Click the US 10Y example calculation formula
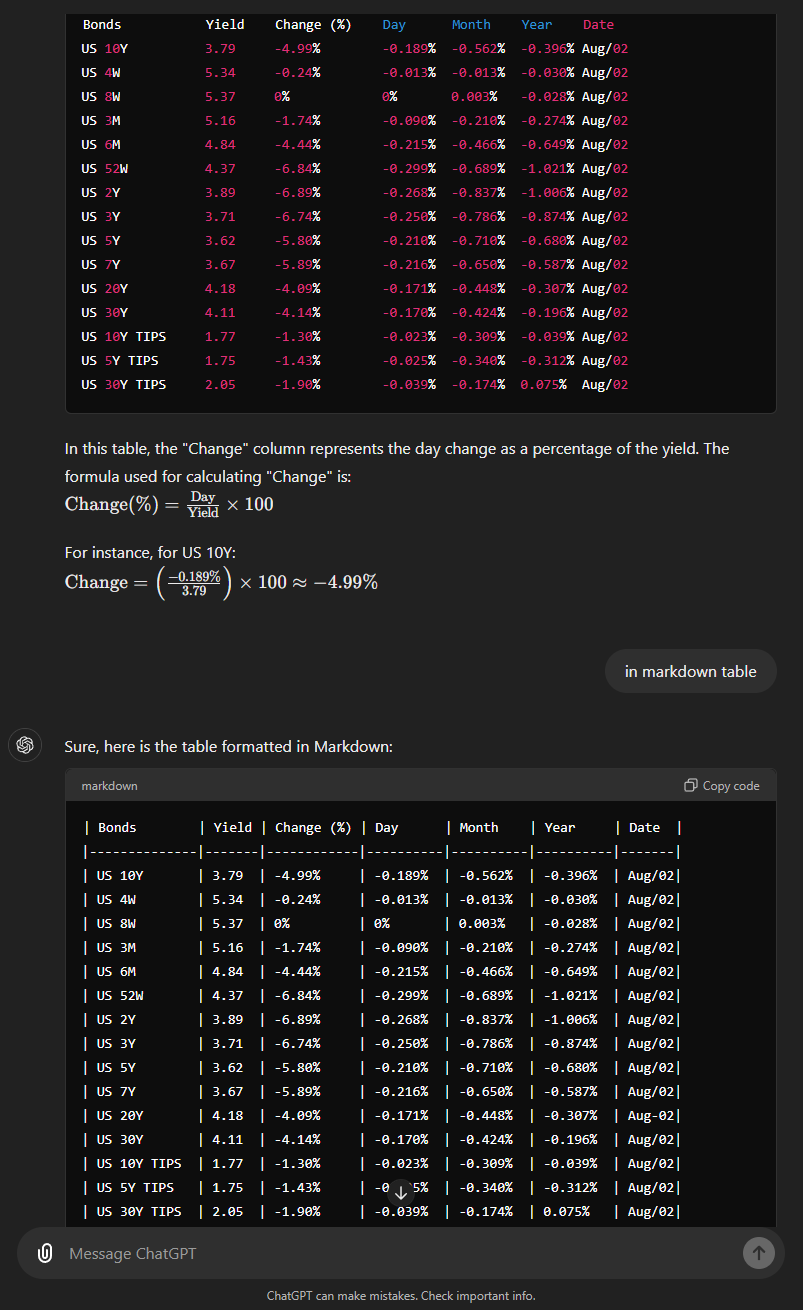The image size is (803, 1310). pyautogui.click(x=221, y=582)
